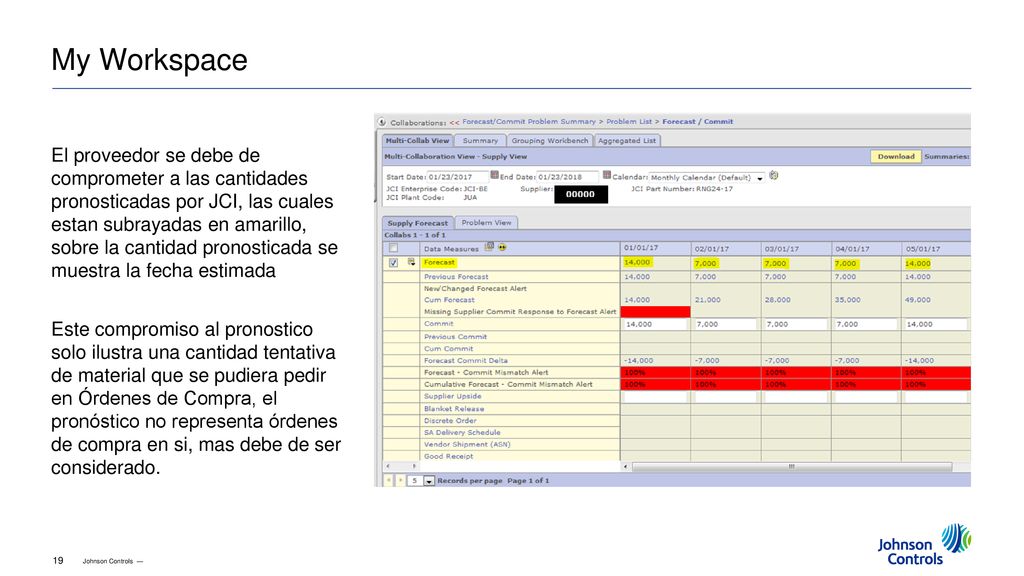Click the Vendor Shipment (ASN) measure link
Image resolution: width=1024 pixels, height=576 pixels.
pyautogui.click(x=467, y=444)
